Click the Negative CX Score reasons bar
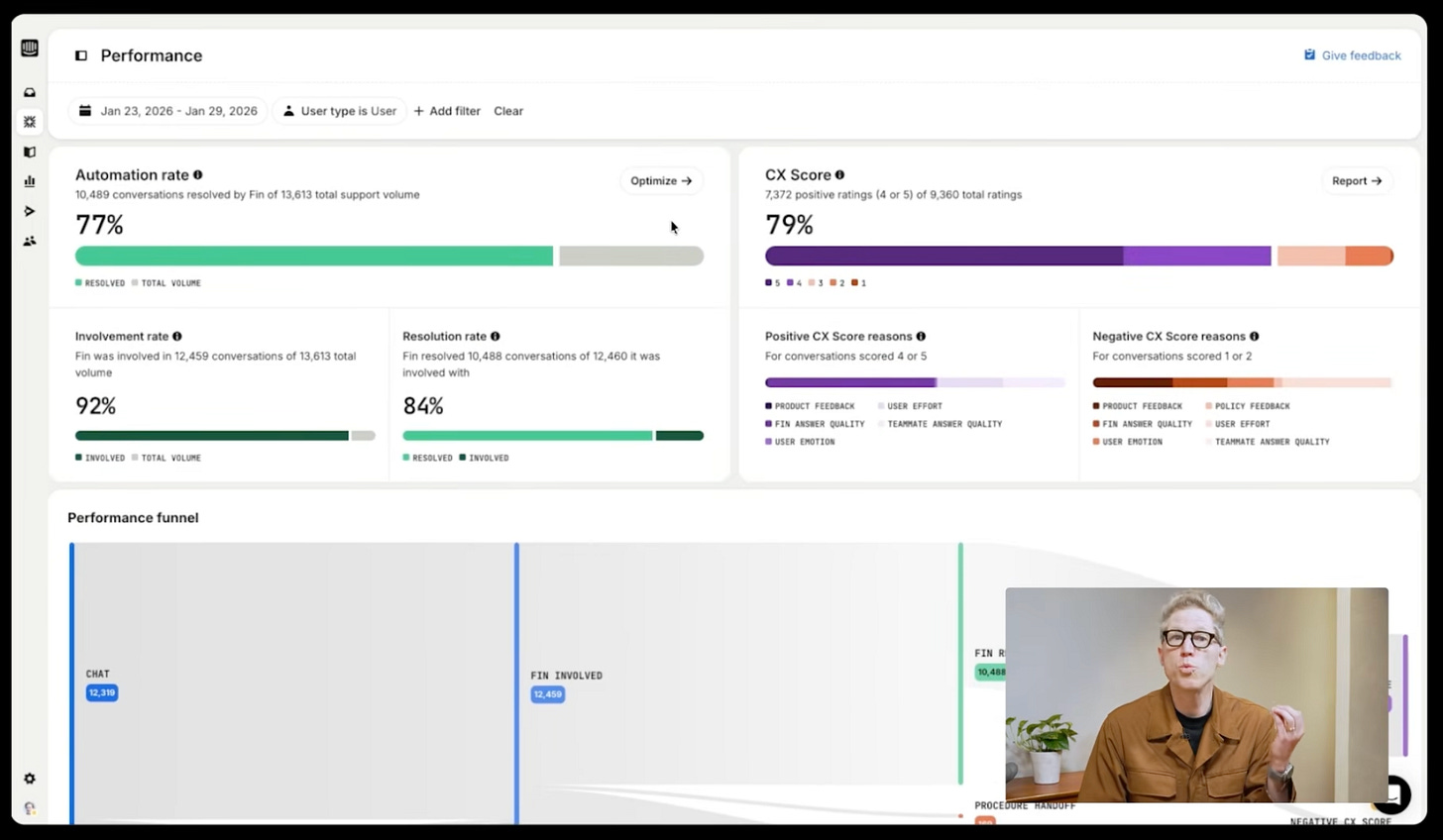Image resolution: width=1443 pixels, height=840 pixels. coord(1242,382)
